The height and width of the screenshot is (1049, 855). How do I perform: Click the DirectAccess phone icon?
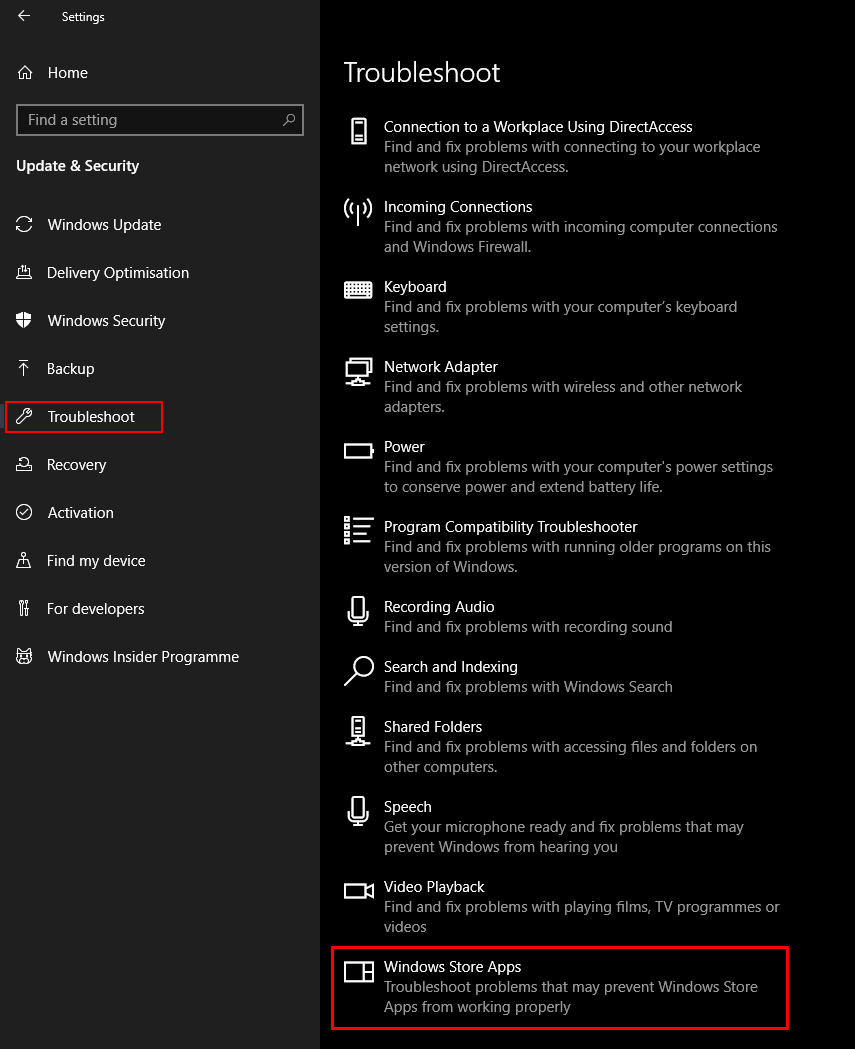[x=359, y=130]
